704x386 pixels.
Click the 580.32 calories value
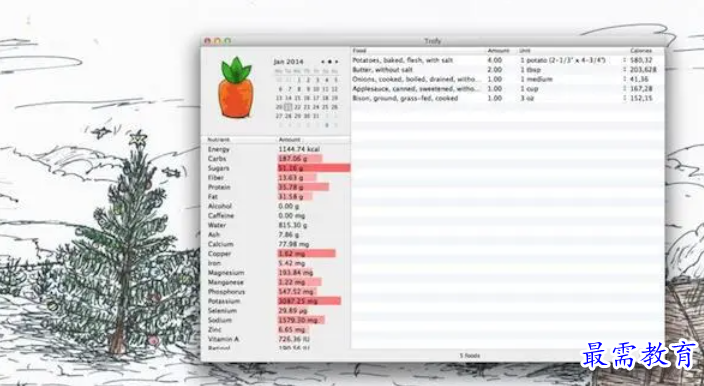coord(641,60)
